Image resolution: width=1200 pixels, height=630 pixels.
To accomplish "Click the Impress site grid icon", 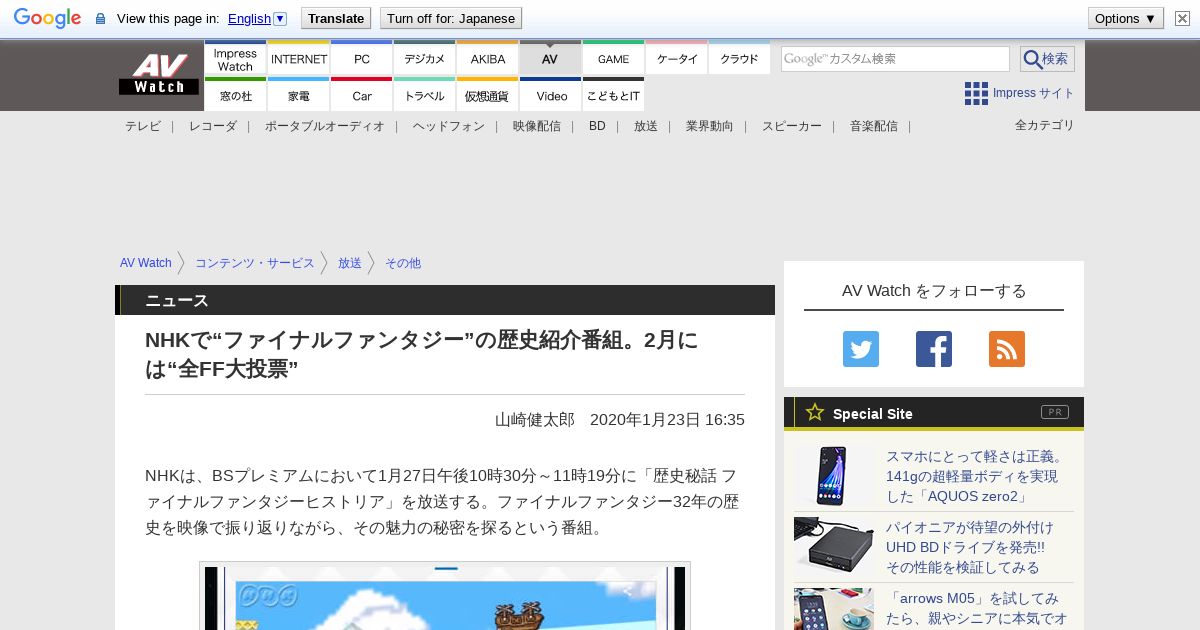I will (x=976, y=93).
